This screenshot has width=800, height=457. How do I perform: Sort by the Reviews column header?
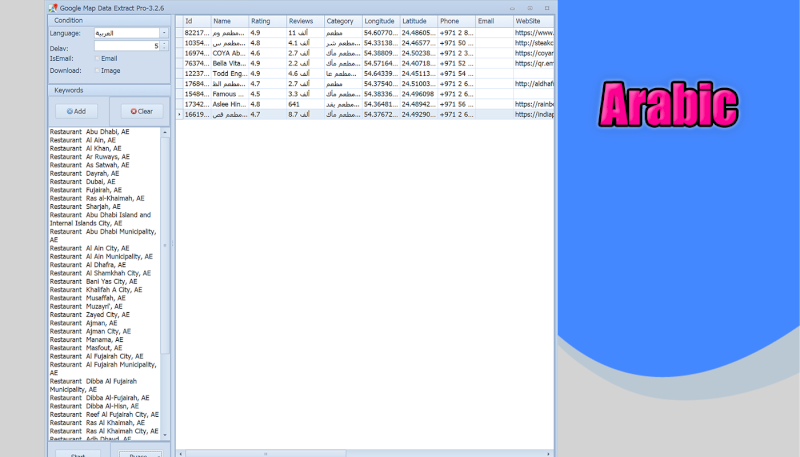(303, 21)
